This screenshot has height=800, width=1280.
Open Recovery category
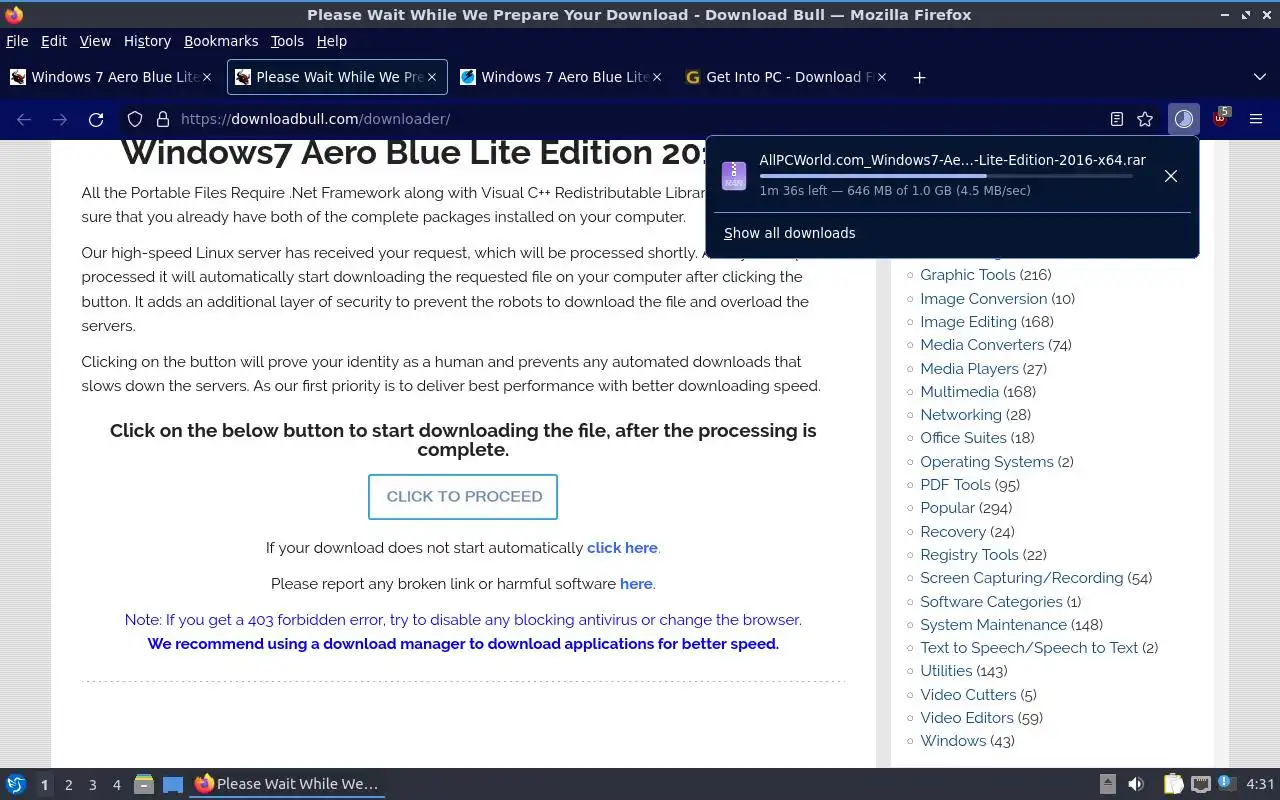pyautogui.click(x=953, y=532)
